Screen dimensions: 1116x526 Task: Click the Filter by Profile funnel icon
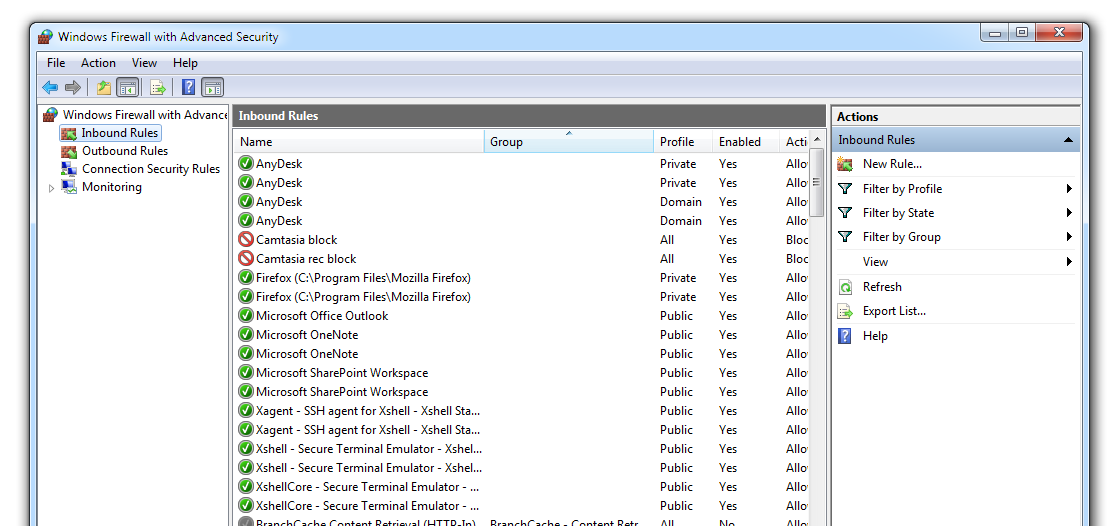[845, 189]
